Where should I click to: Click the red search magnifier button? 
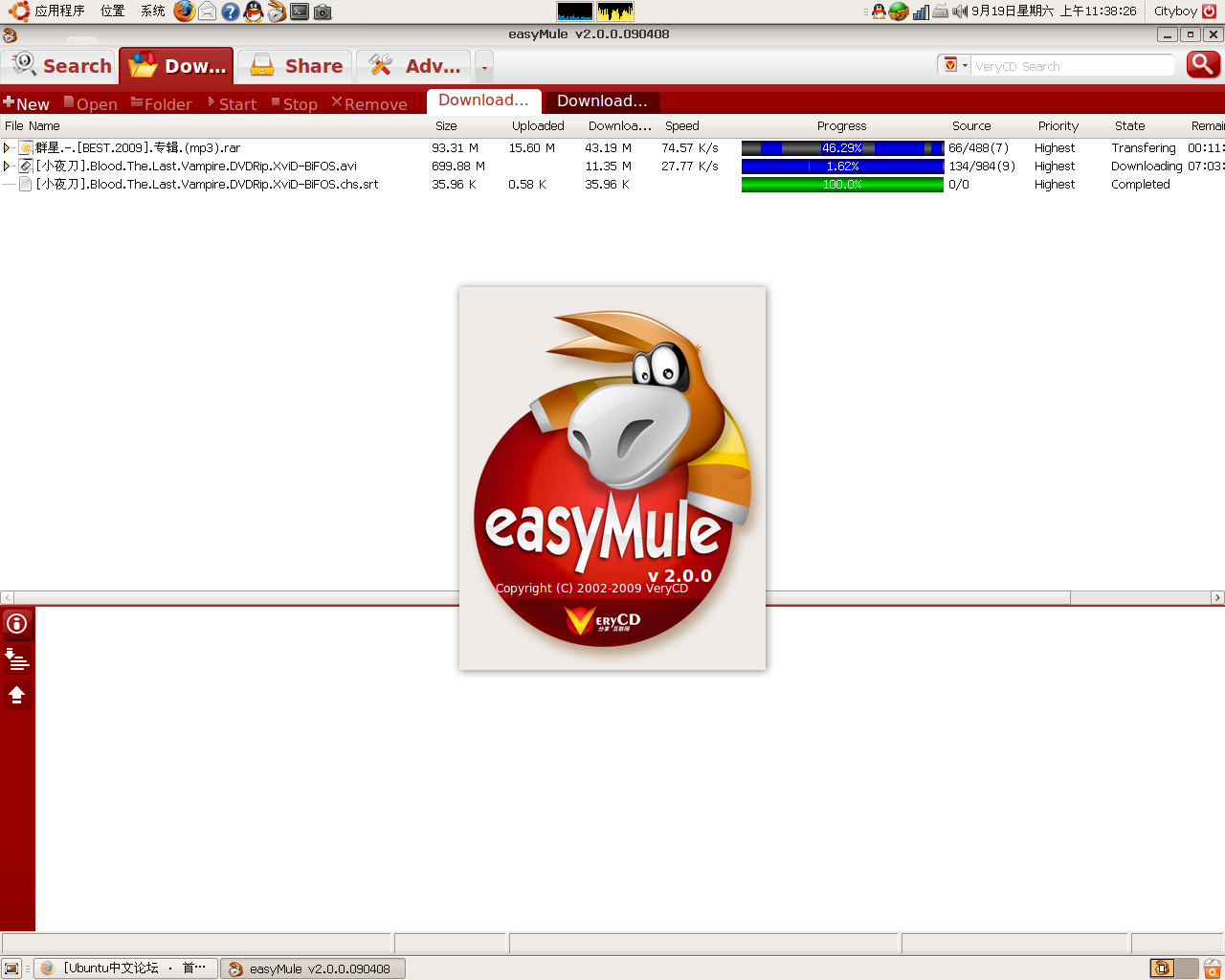[x=1203, y=65]
